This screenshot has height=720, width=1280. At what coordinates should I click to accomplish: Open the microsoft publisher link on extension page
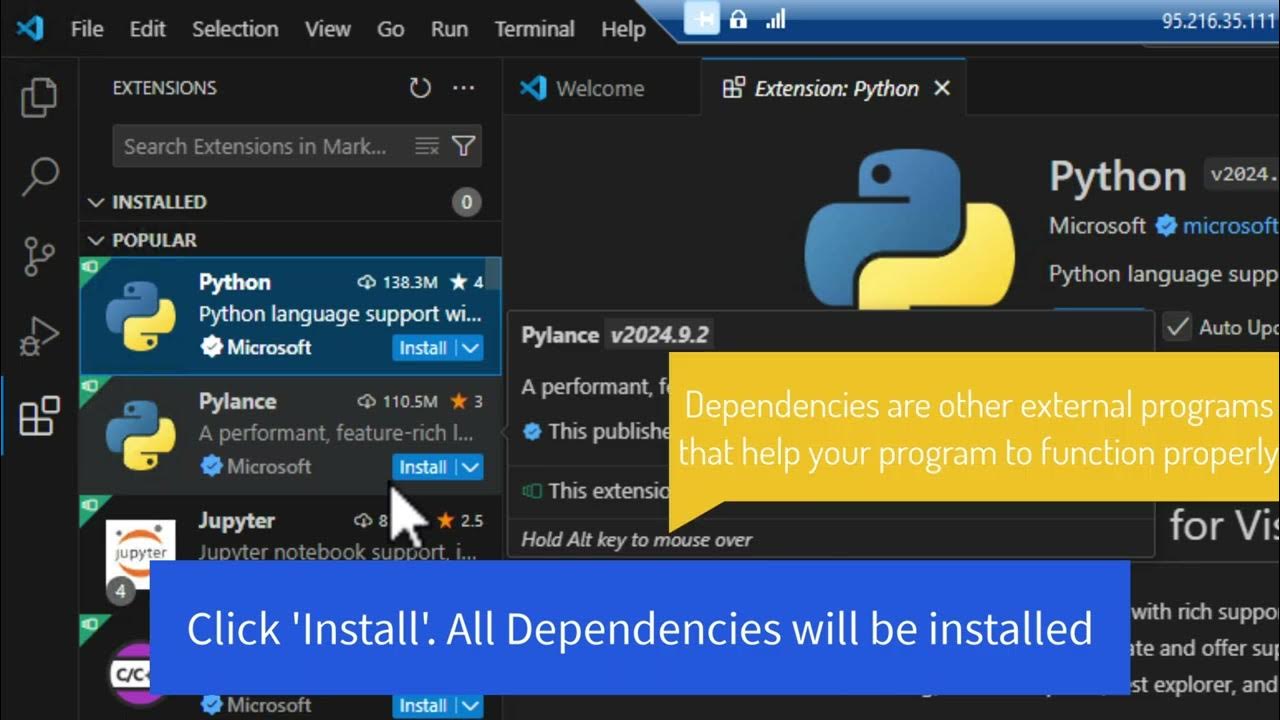click(1230, 226)
